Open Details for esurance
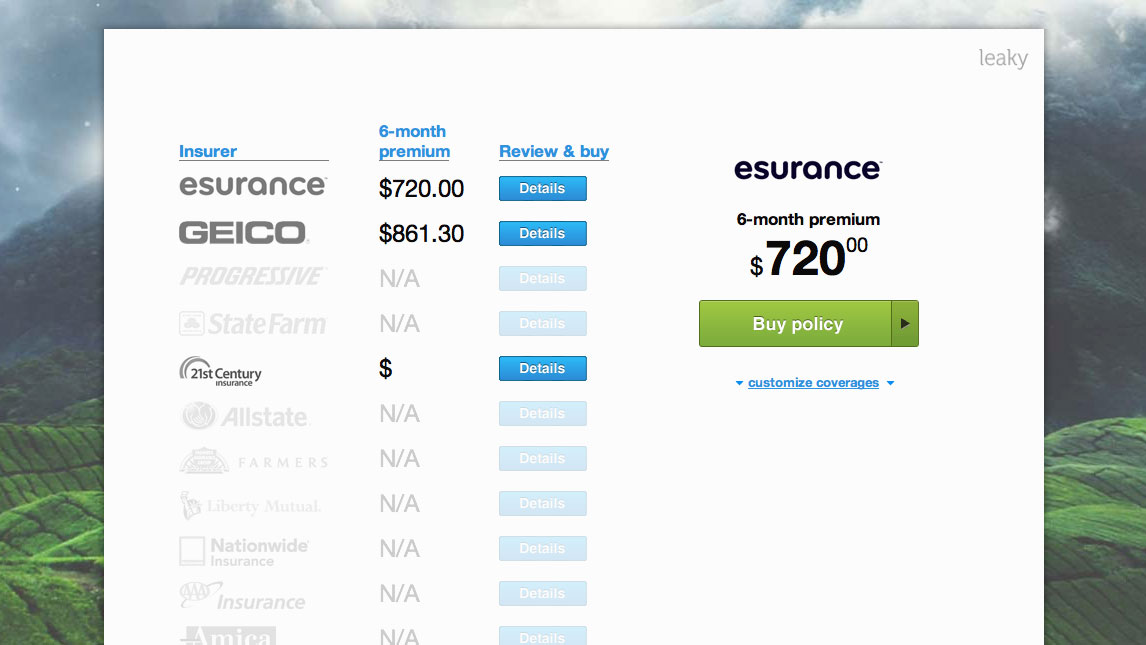The image size is (1146, 645). tap(542, 189)
